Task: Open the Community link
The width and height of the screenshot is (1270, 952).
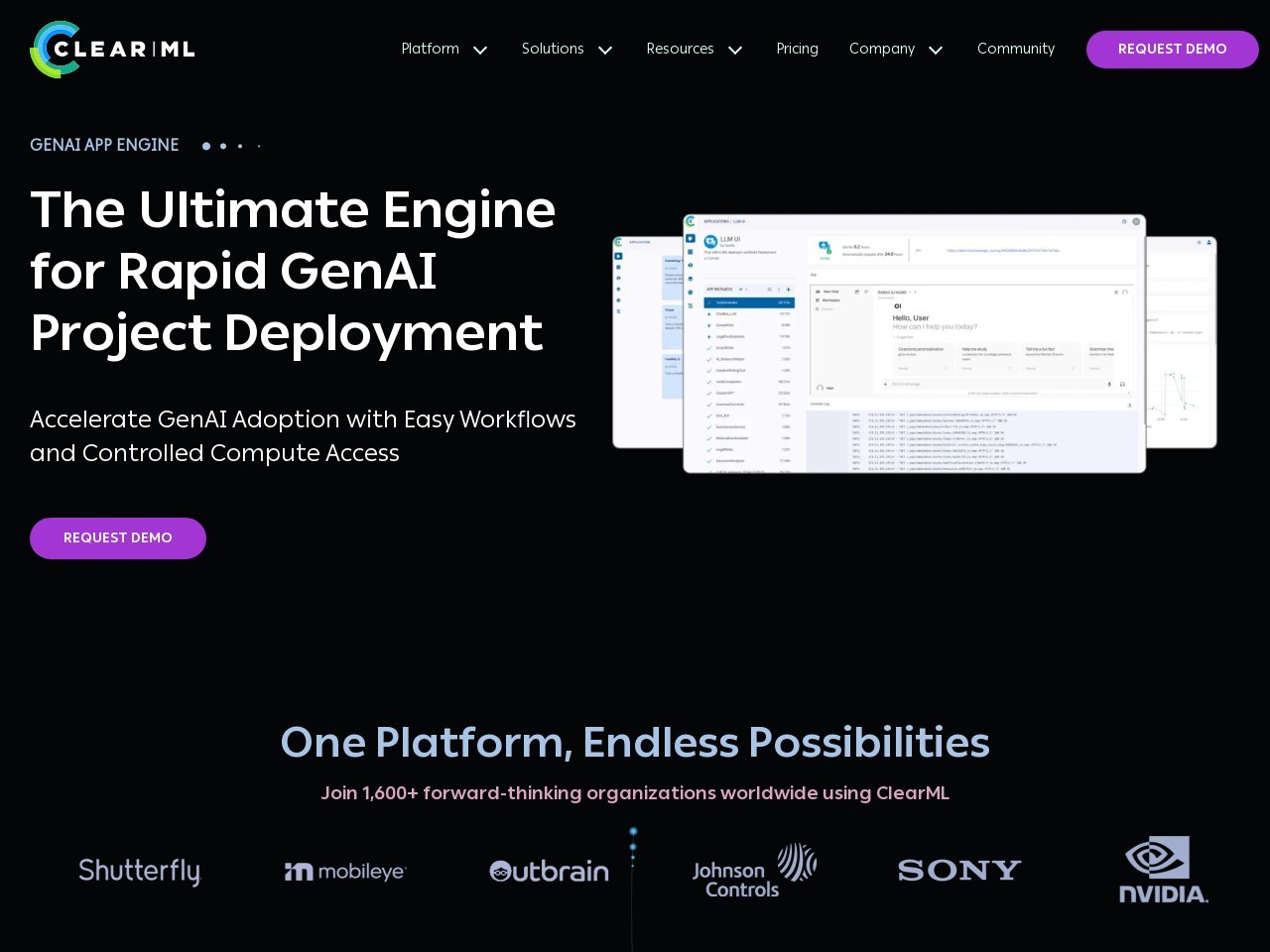Action: pyautogui.click(x=1015, y=49)
